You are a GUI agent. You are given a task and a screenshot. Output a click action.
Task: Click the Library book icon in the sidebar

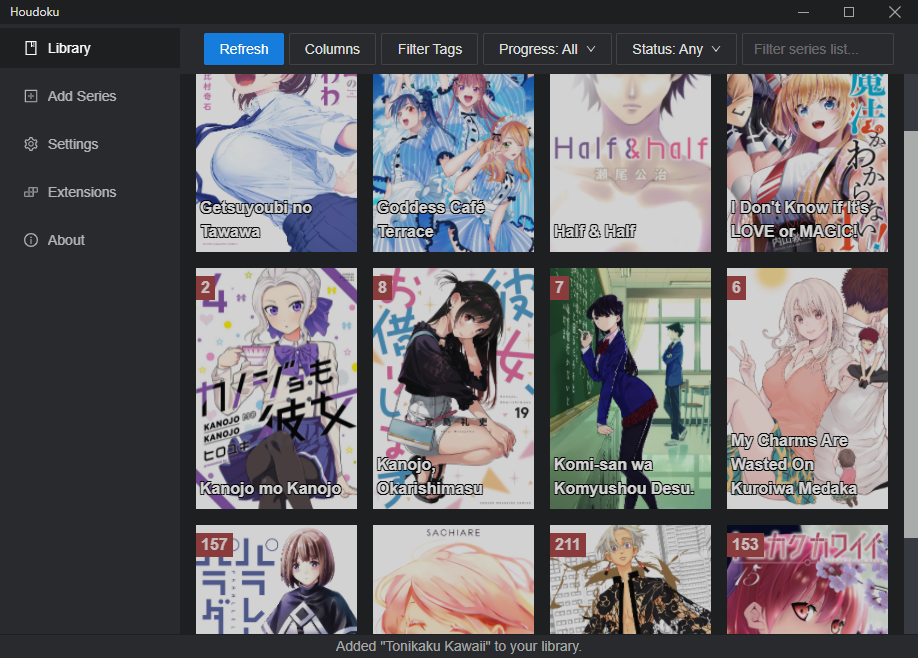click(x=31, y=48)
